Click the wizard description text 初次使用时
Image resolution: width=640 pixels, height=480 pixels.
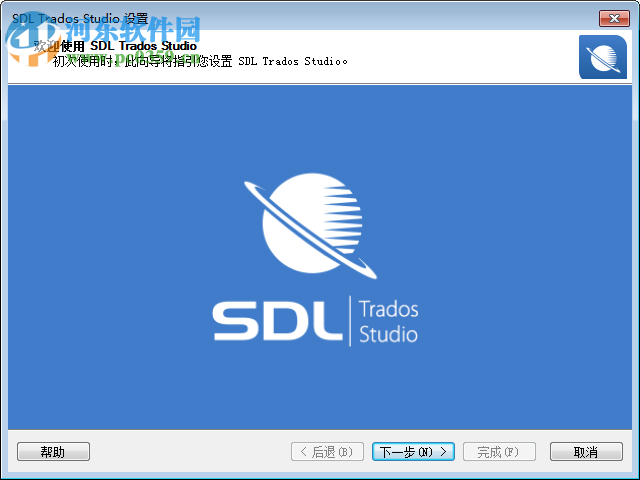(x=200, y=61)
